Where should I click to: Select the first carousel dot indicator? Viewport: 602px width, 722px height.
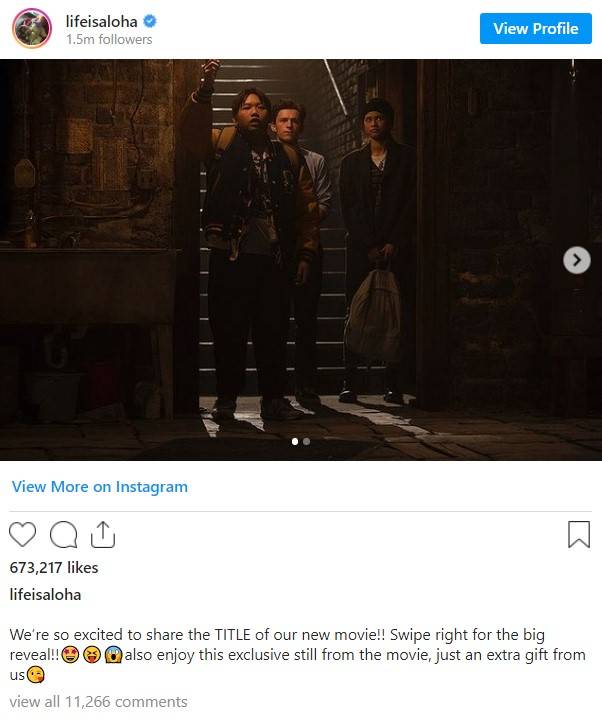click(x=295, y=442)
